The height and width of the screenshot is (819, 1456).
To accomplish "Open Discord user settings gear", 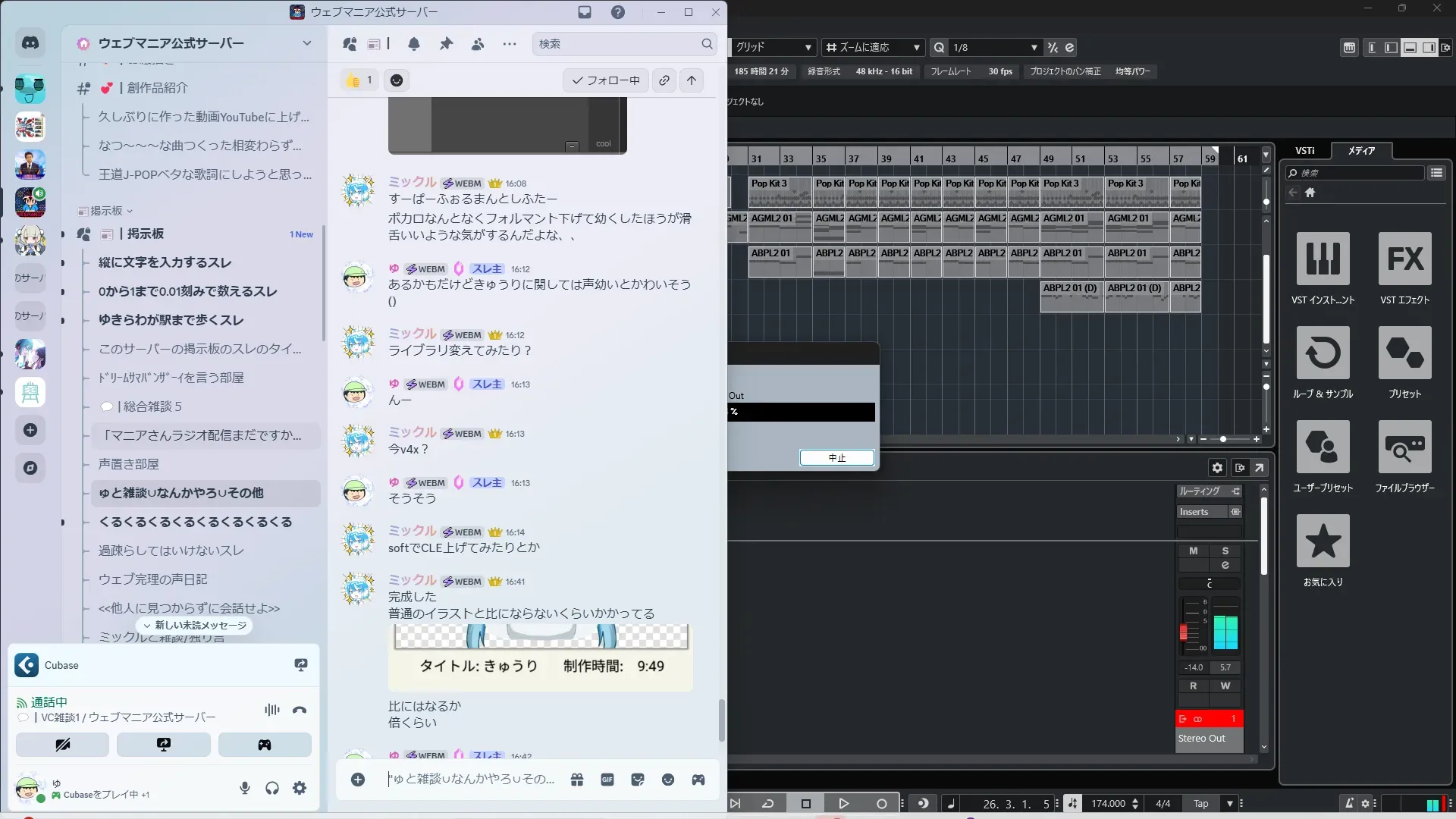I will pos(300,788).
